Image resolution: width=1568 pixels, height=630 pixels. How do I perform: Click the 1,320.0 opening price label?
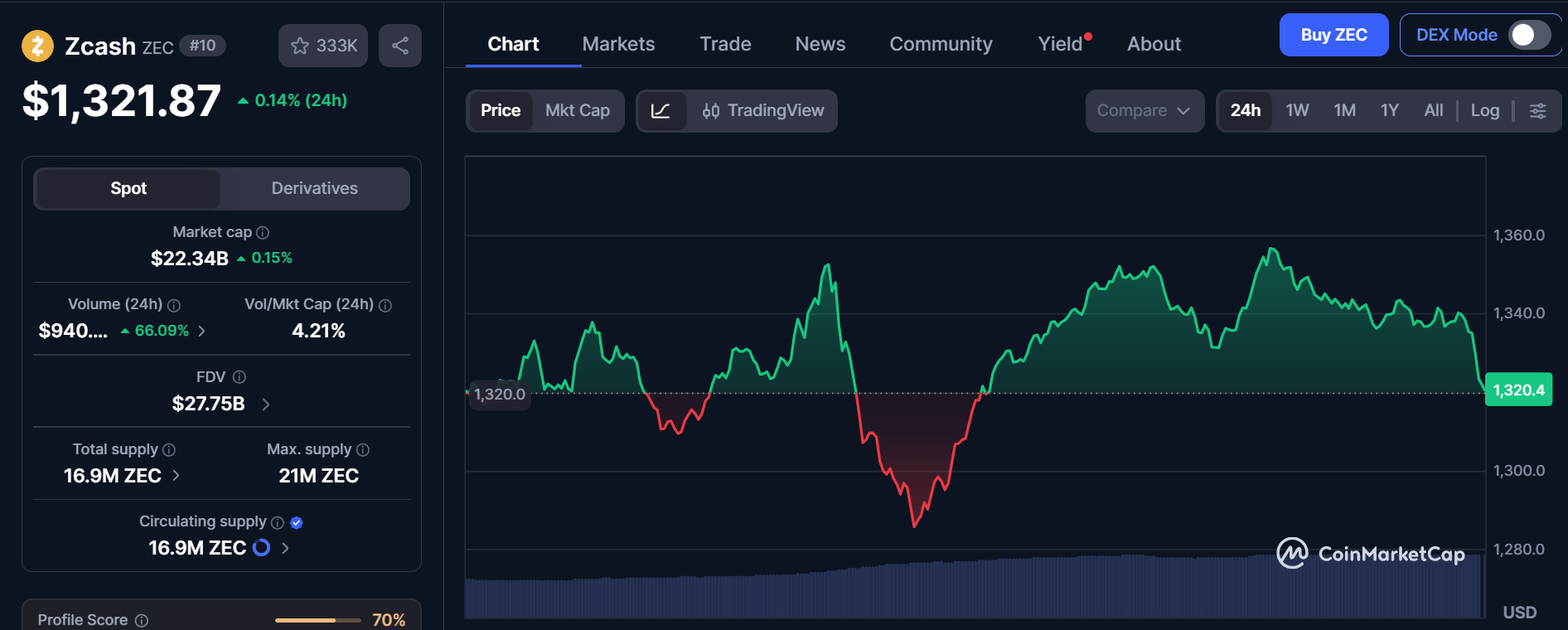coord(499,395)
